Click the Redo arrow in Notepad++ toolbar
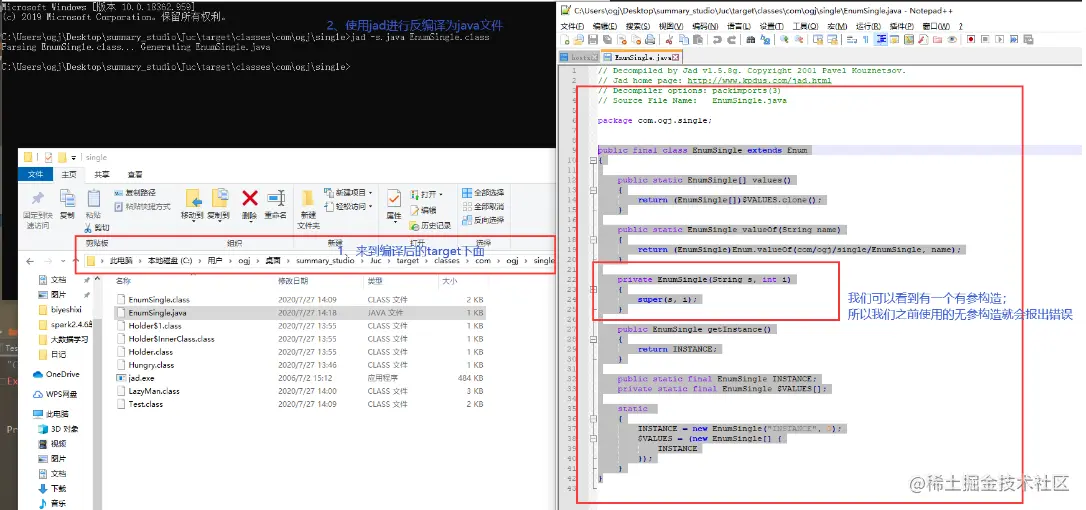This screenshot has width=1086, height=510. (731, 39)
